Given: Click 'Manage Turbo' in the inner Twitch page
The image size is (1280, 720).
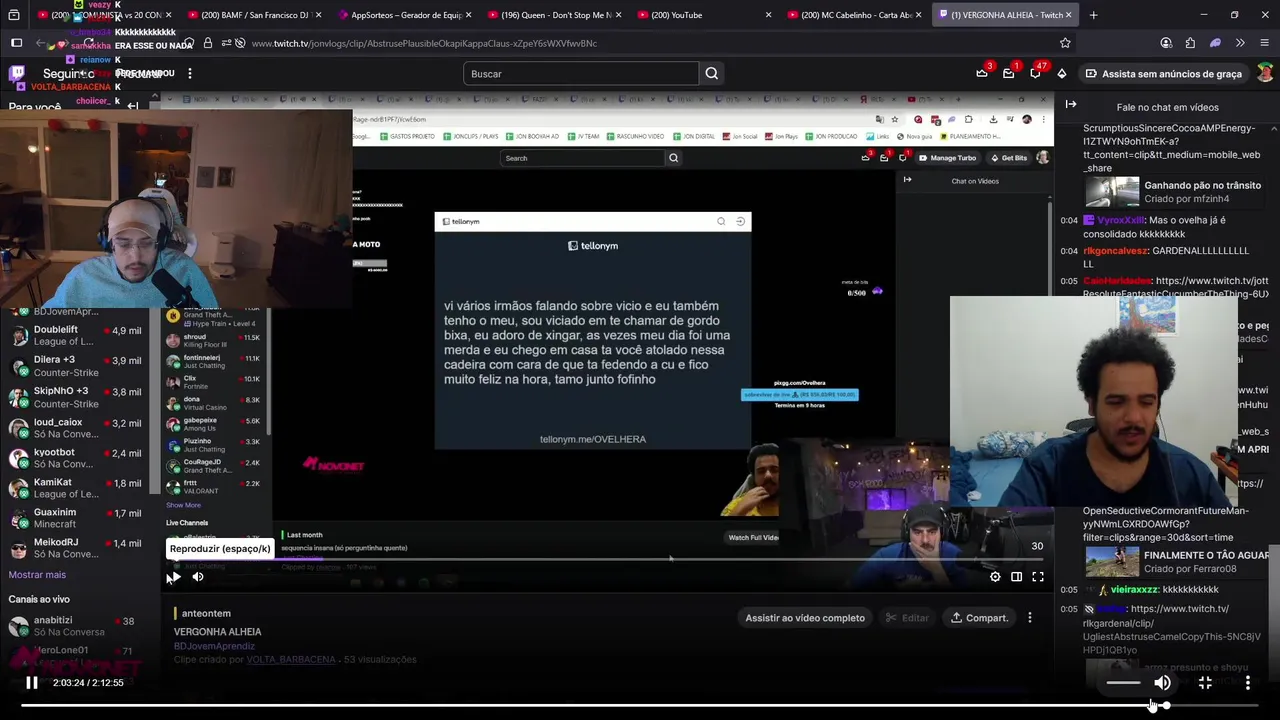Looking at the screenshot, I should 948,158.
